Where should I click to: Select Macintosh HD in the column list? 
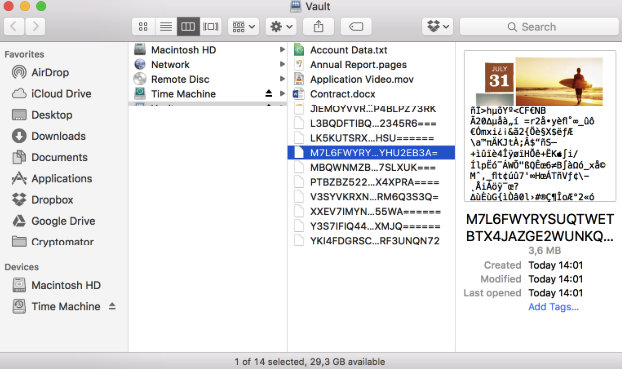183,50
